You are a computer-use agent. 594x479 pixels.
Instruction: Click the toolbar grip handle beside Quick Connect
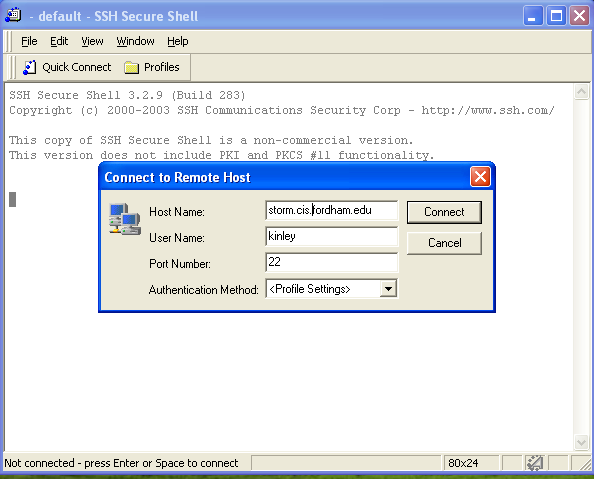[x=13, y=67]
